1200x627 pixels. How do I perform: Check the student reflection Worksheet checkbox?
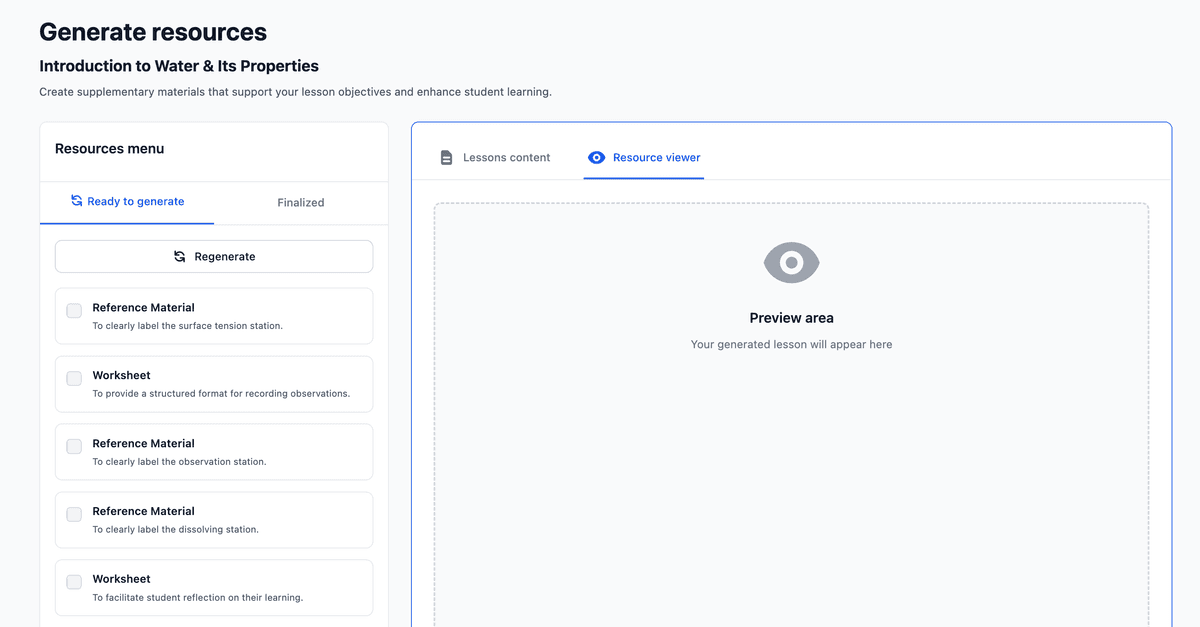click(x=74, y=581)
